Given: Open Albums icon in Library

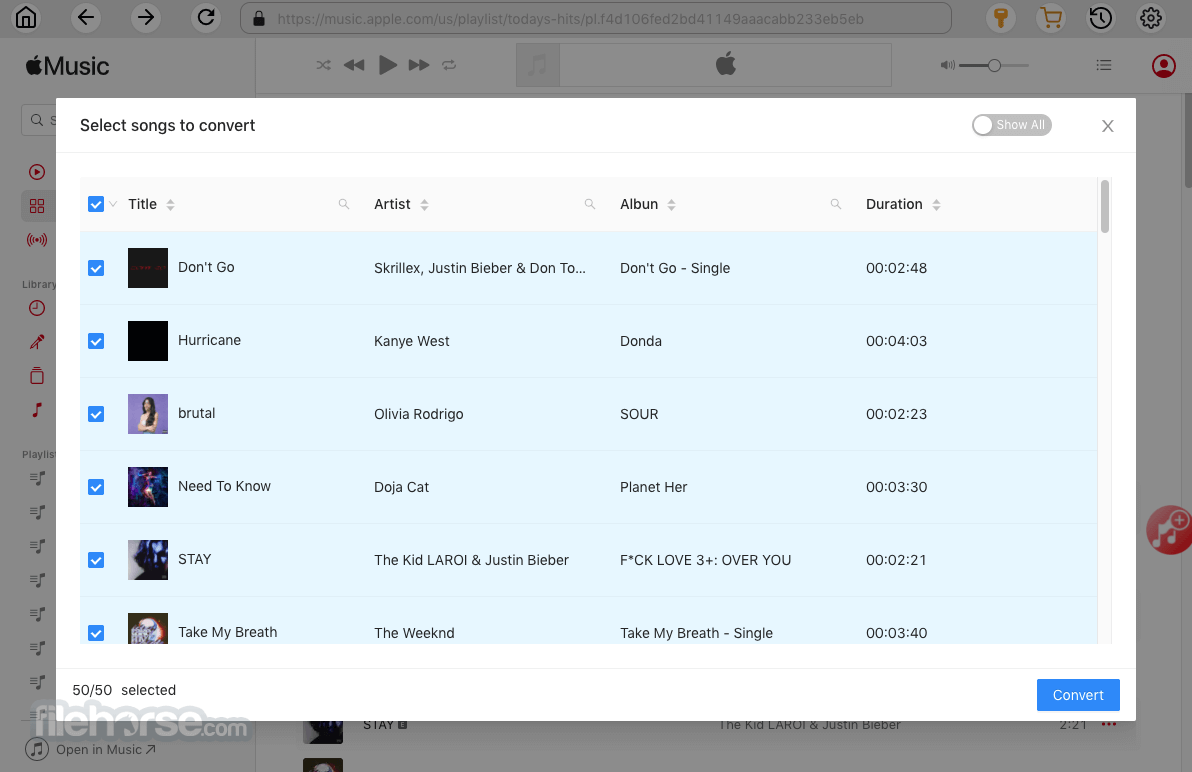Looking at the screenshot, I should click(36, 375).
